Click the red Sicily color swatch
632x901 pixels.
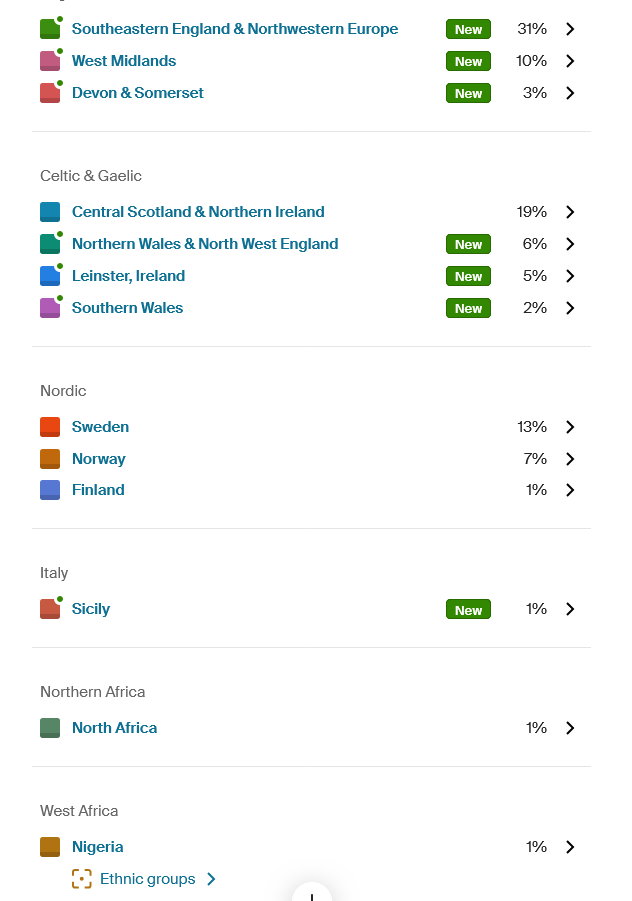(50, 609)
